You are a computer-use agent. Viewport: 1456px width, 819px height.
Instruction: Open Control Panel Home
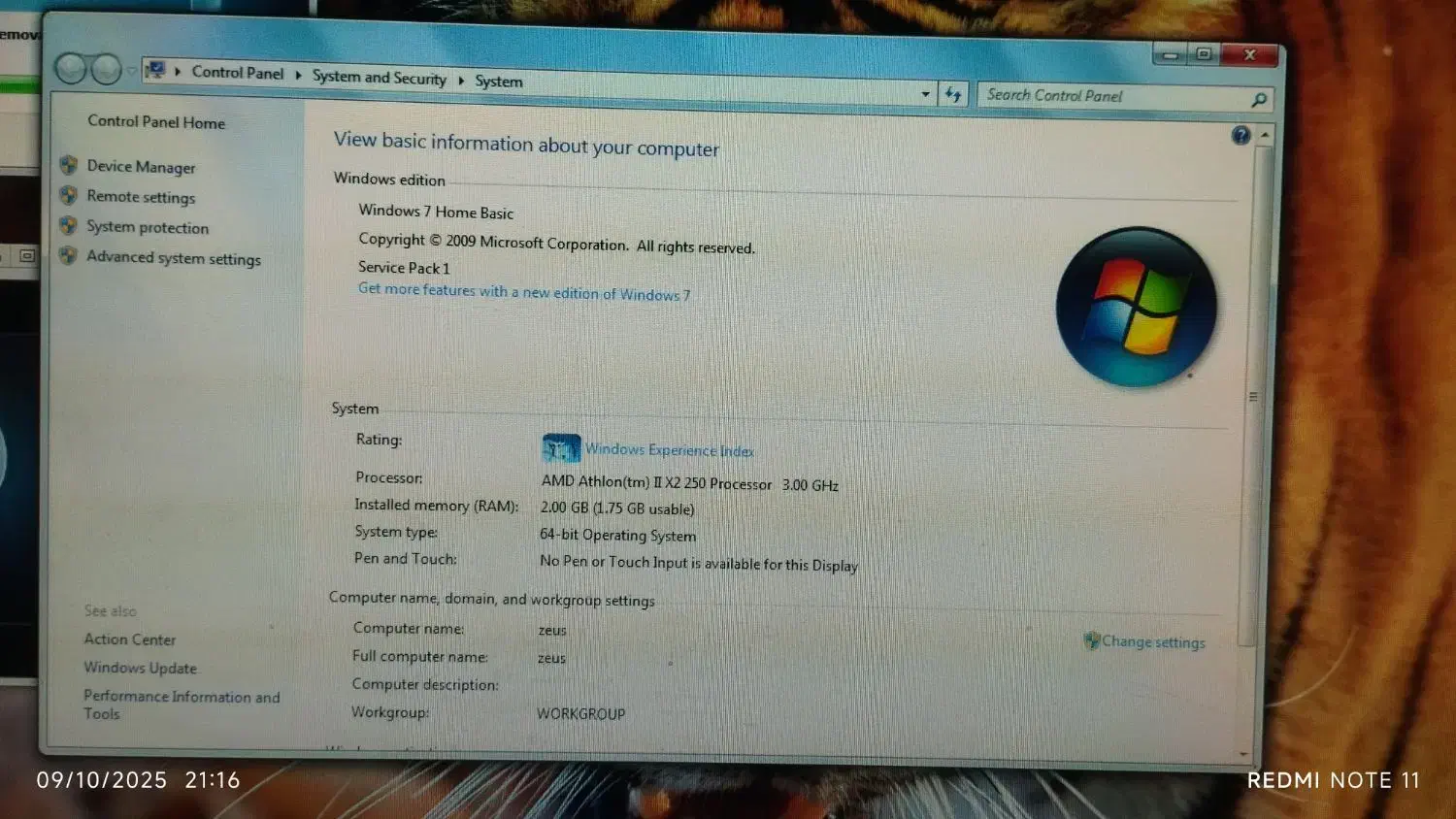click(156, 122)
